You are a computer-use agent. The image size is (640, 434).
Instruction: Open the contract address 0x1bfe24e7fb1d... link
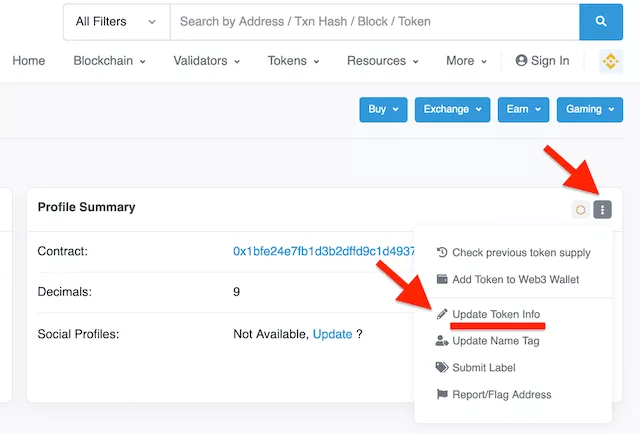(x=324, y=251)
